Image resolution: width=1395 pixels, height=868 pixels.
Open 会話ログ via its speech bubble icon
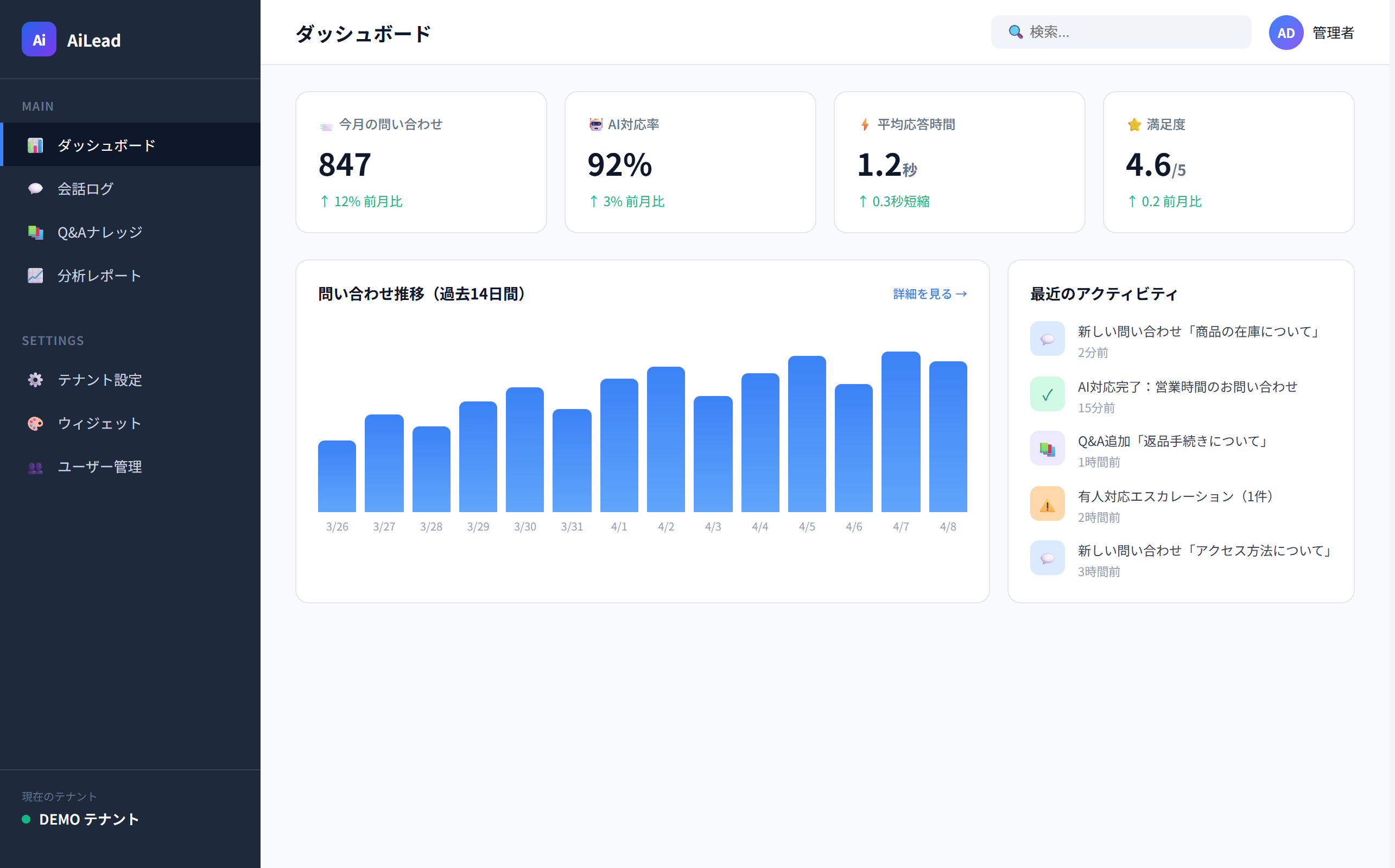click(x=36, y=188)
